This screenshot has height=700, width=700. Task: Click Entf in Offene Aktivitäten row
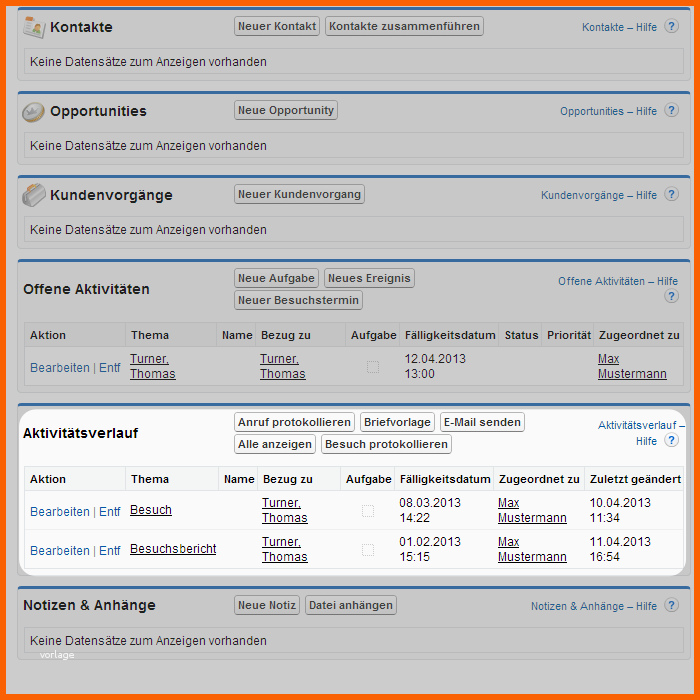(x=109, y=368)
